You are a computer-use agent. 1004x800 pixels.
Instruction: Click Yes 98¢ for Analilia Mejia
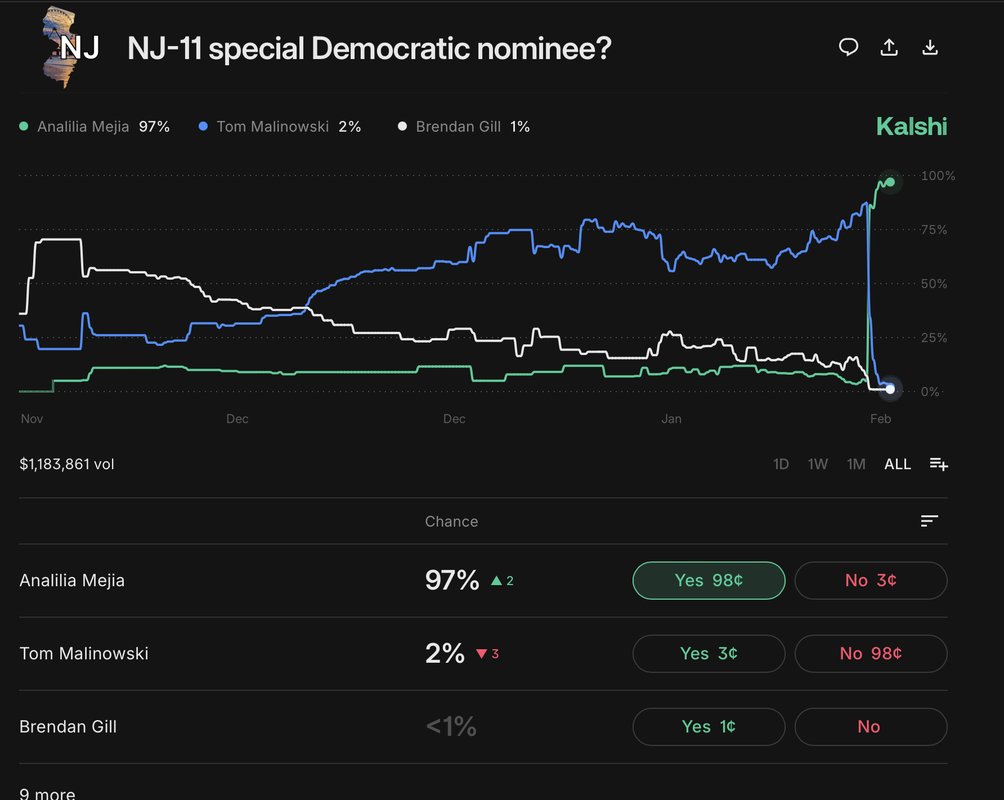(708, 580)
